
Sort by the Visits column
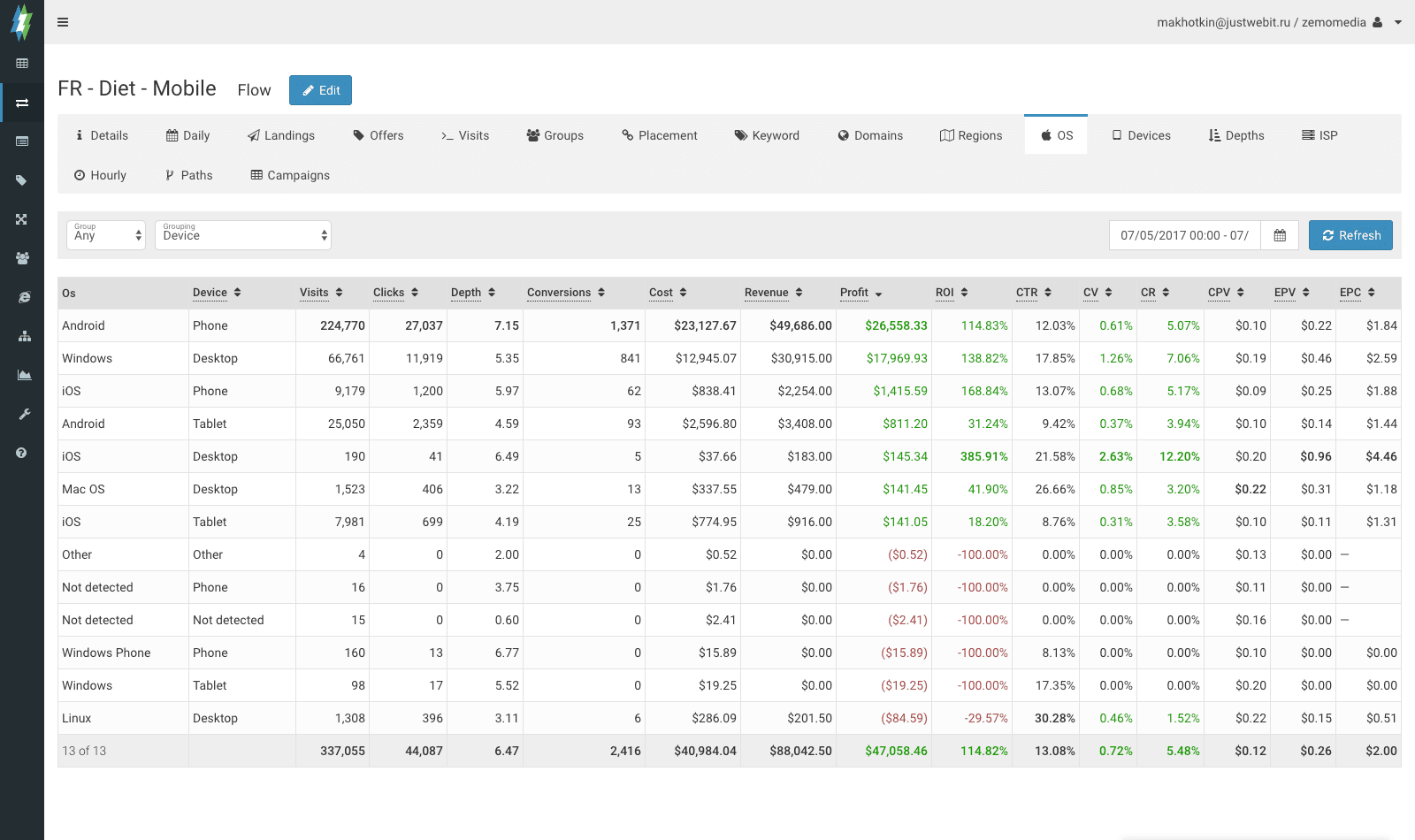coord(321,293)
